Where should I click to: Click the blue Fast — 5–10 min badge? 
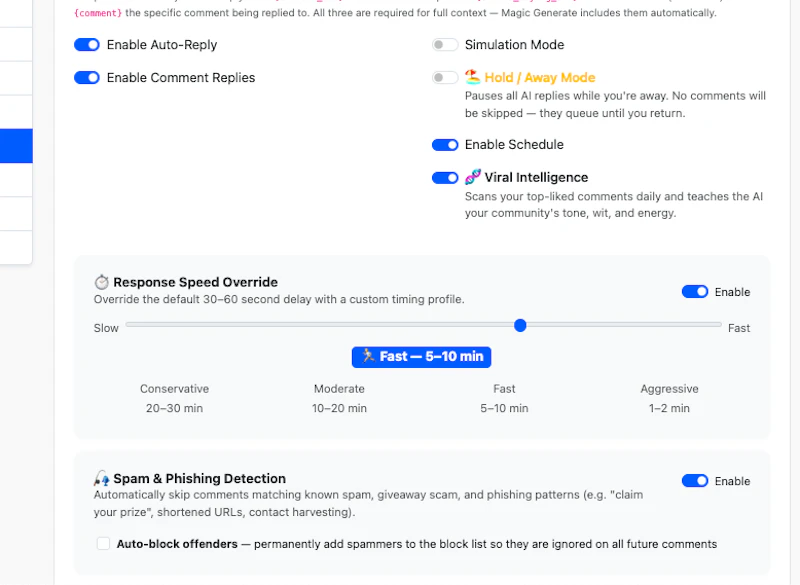pyautogui.click(x=421, y=357)
